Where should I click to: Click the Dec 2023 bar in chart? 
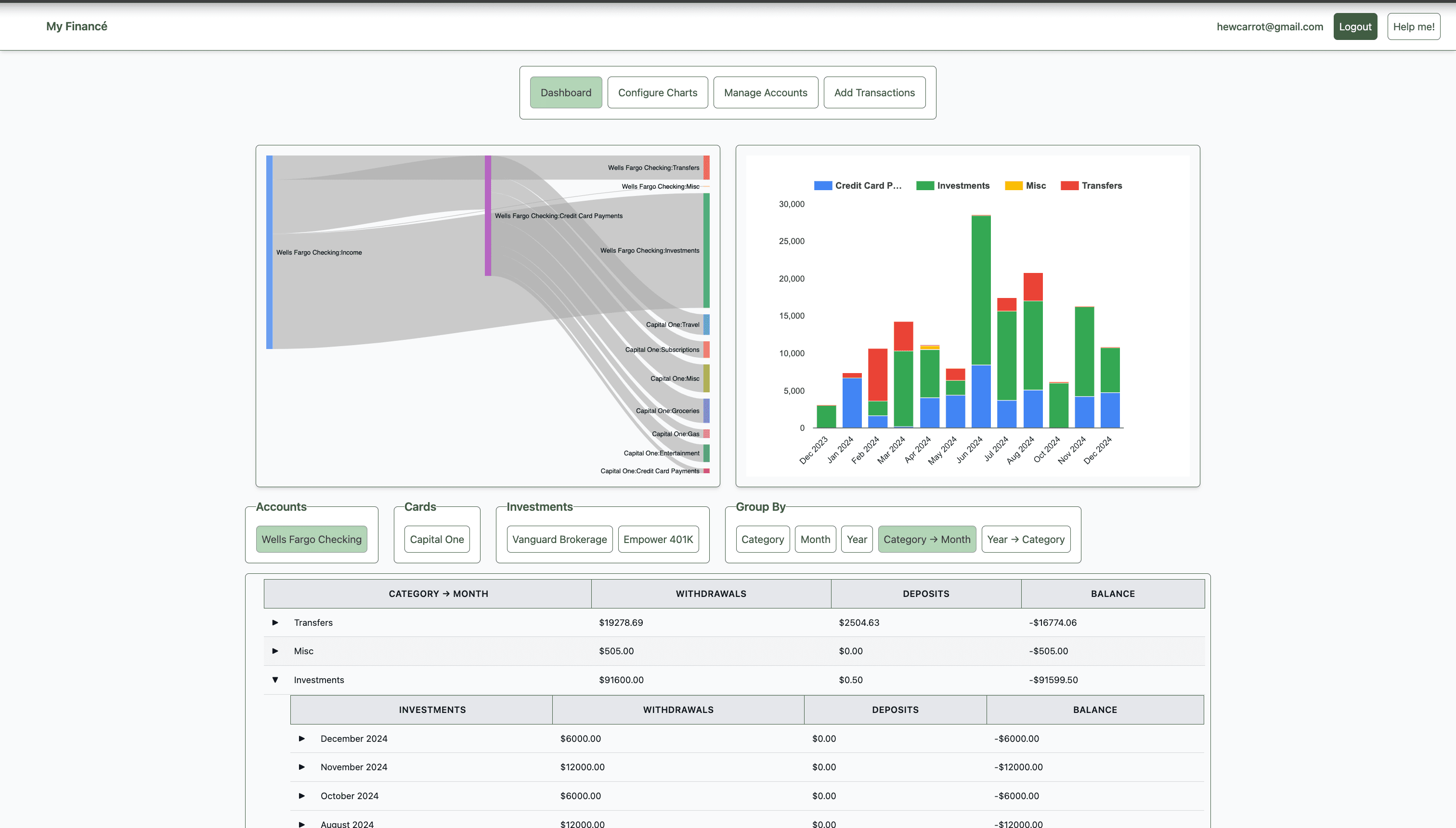826,416
